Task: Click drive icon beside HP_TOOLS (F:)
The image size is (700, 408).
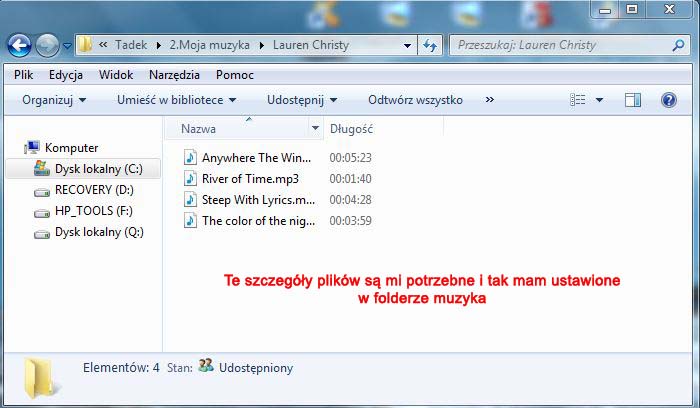Action: pyautogui.click(x=42, y=213)
